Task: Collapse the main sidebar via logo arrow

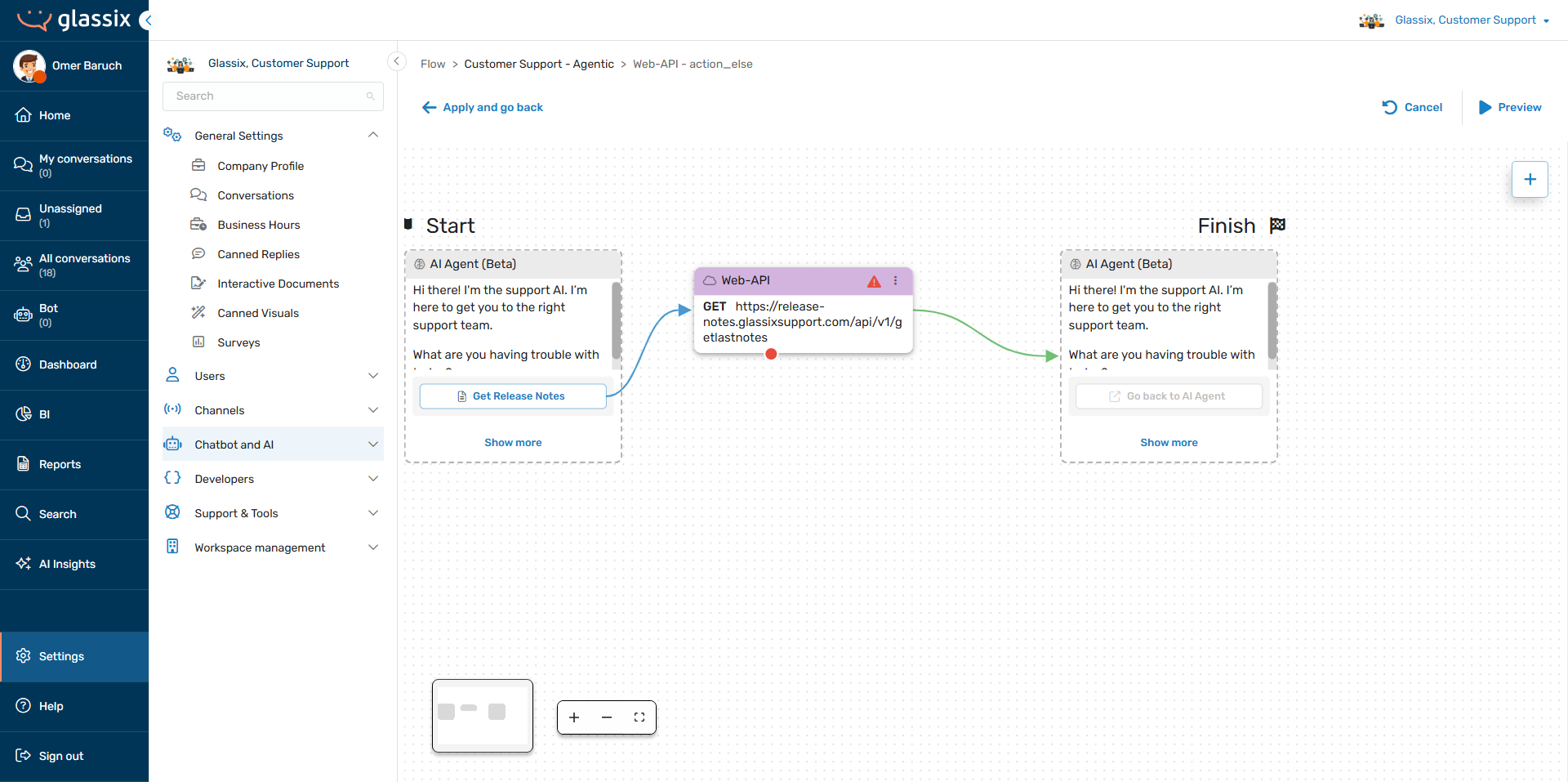Action: tap(146, 20)
